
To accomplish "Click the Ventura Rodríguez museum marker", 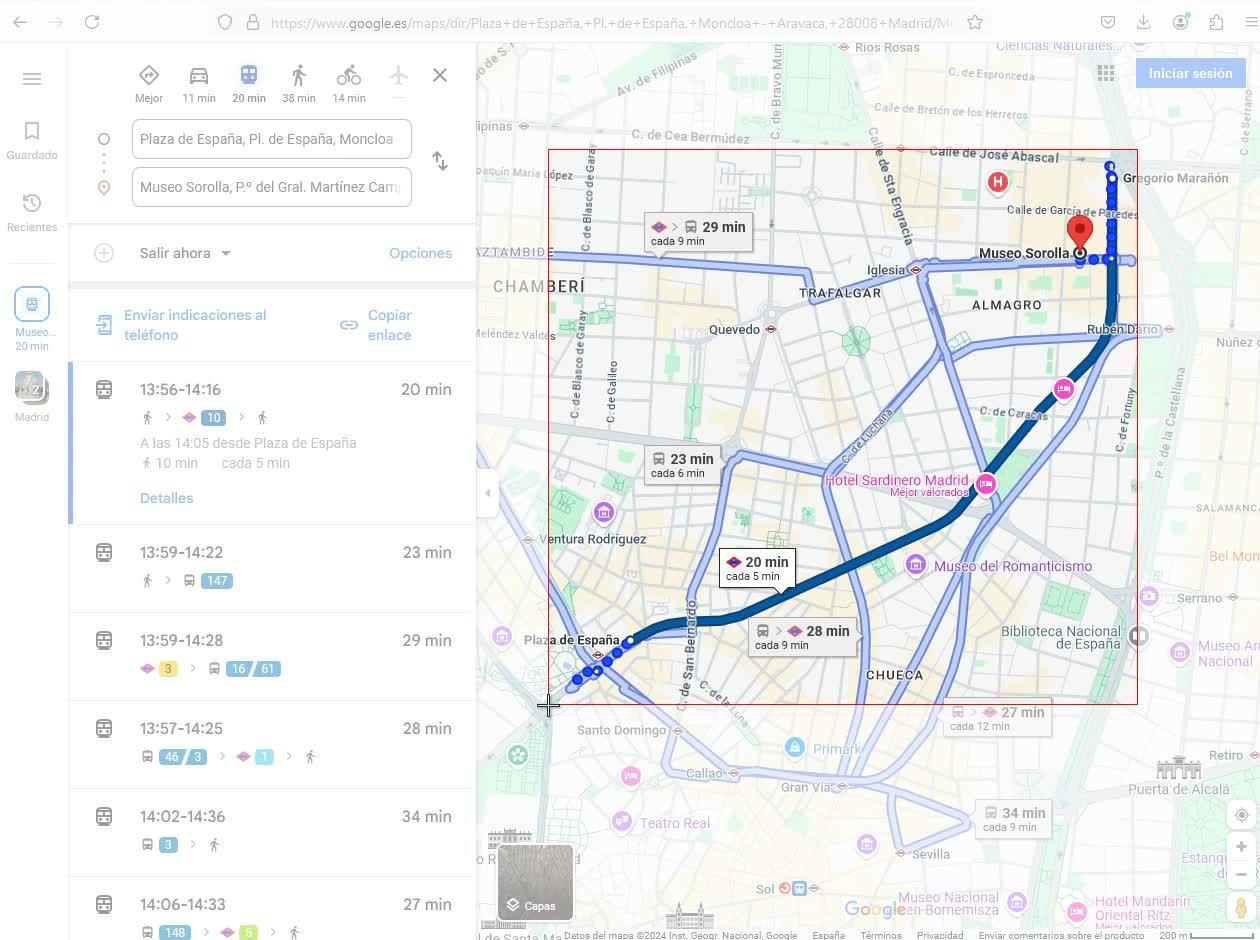I will click(x=603, y=513).
